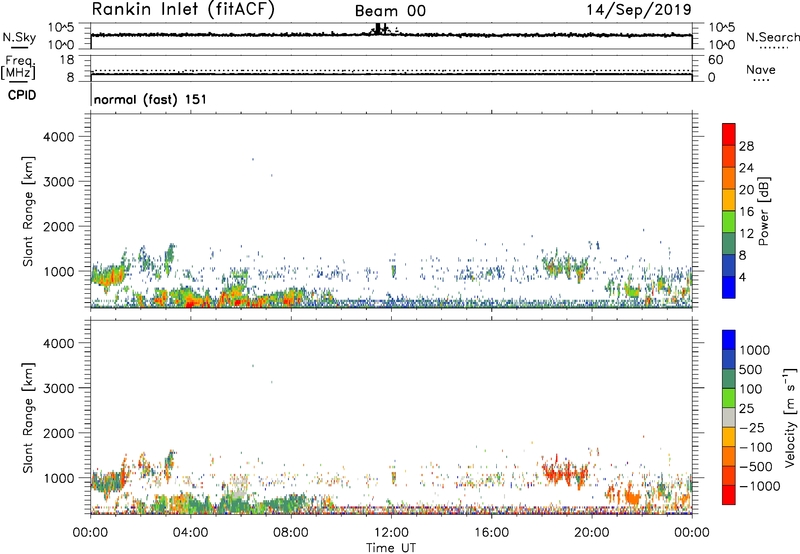The image size is (800, 554).
Task: Click the 'Rankin Inlet (fitACF)' title text
Action: [183, 10]
